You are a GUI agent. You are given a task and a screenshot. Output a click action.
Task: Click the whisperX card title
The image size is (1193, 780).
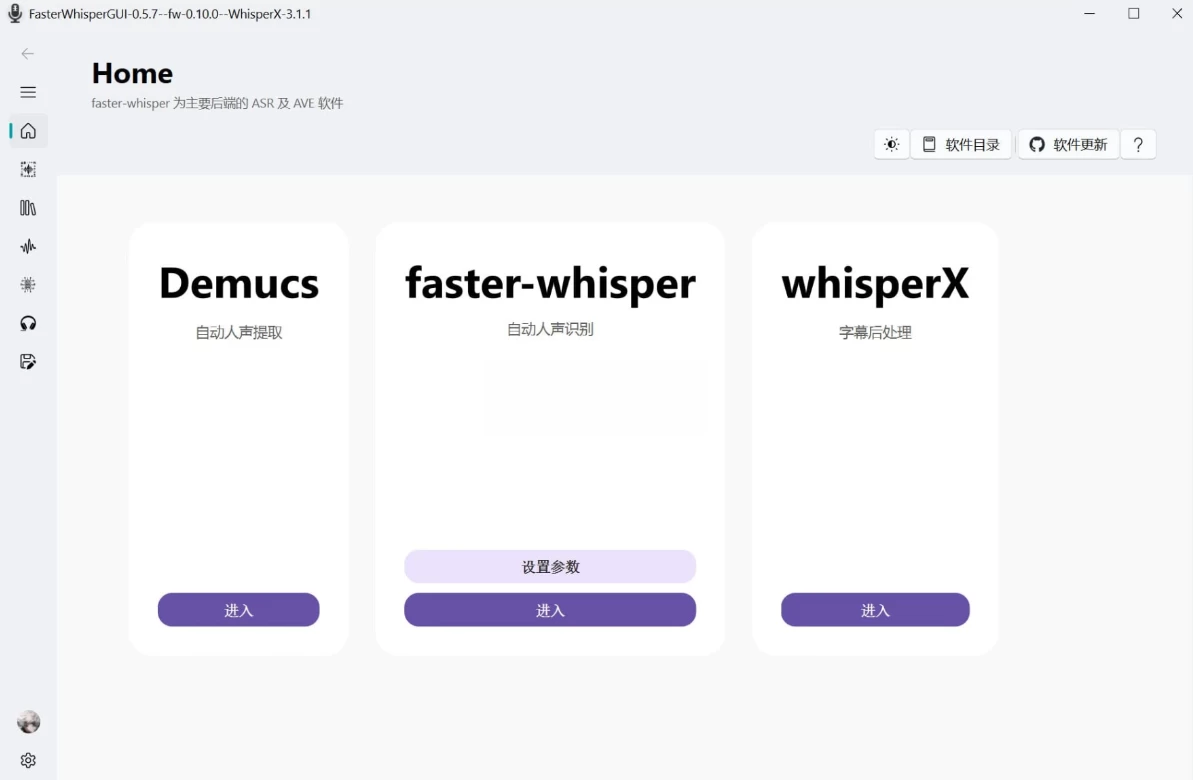click(x=875, y=284)
